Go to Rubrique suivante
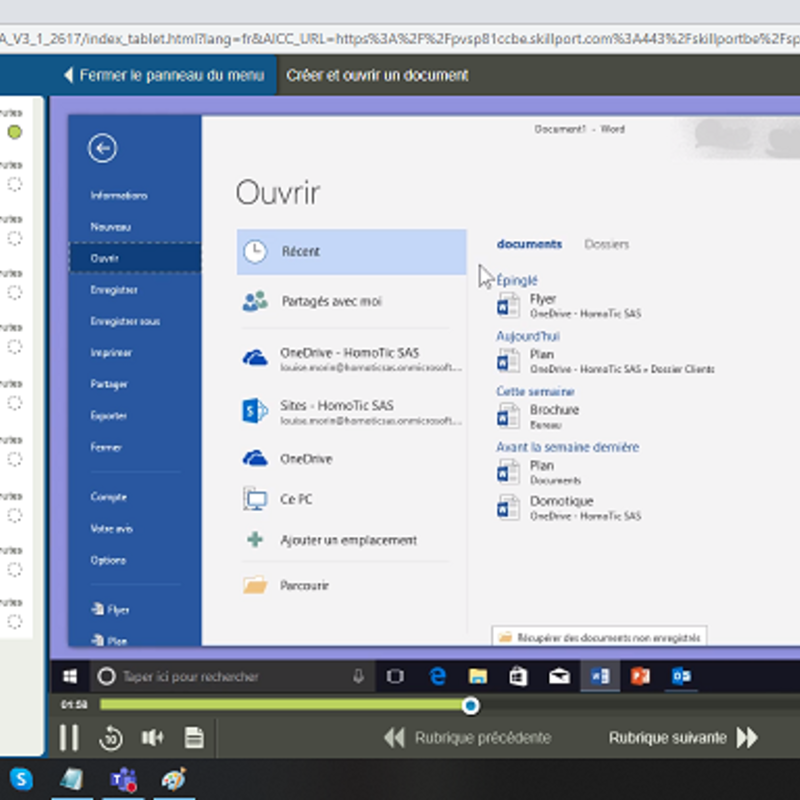Image resolution: width=800 pixels, height=800 pixels. (684, 738)
